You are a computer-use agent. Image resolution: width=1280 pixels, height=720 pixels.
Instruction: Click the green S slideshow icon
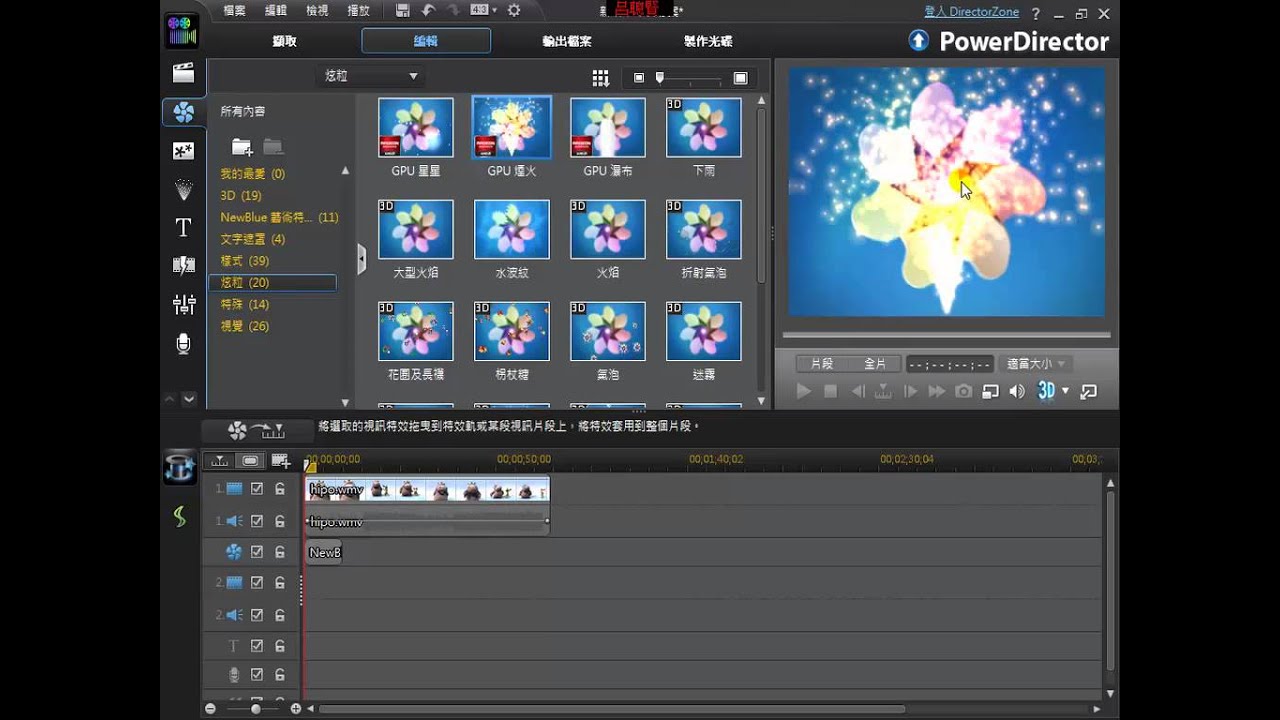click(x=179, y=516)
